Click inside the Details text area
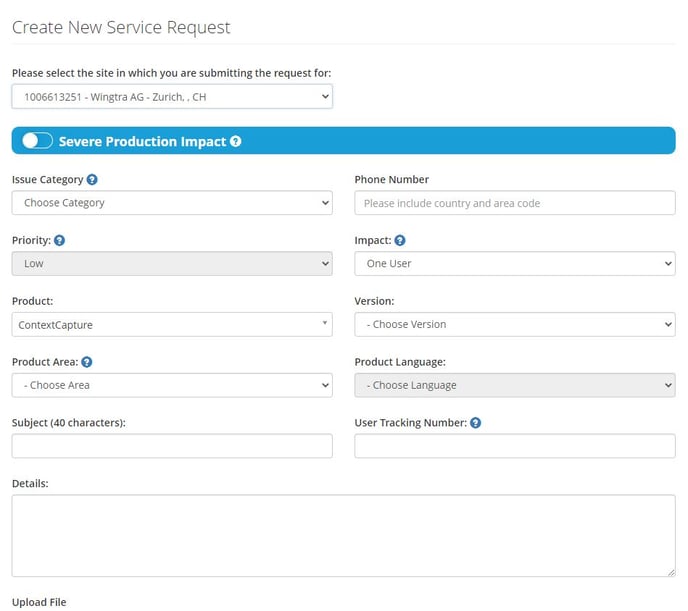The image size is (688, 611). point(343,535)
